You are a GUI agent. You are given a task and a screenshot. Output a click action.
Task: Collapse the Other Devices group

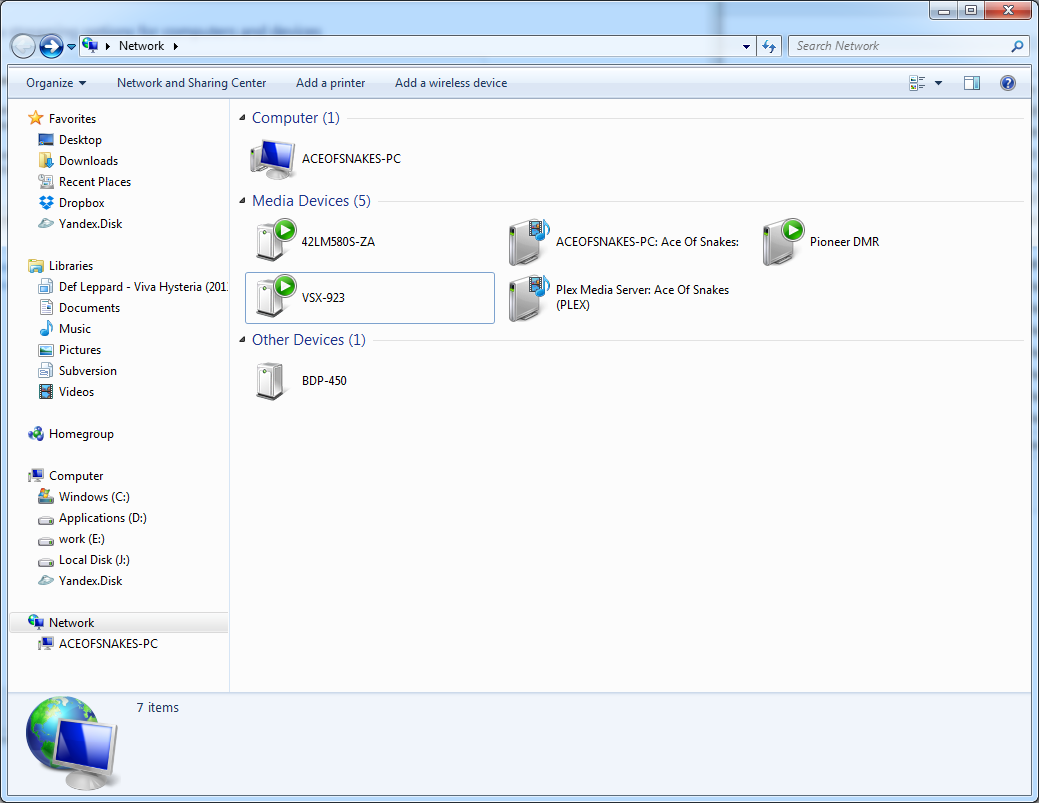pyautogui.click(x=242, y=341)
